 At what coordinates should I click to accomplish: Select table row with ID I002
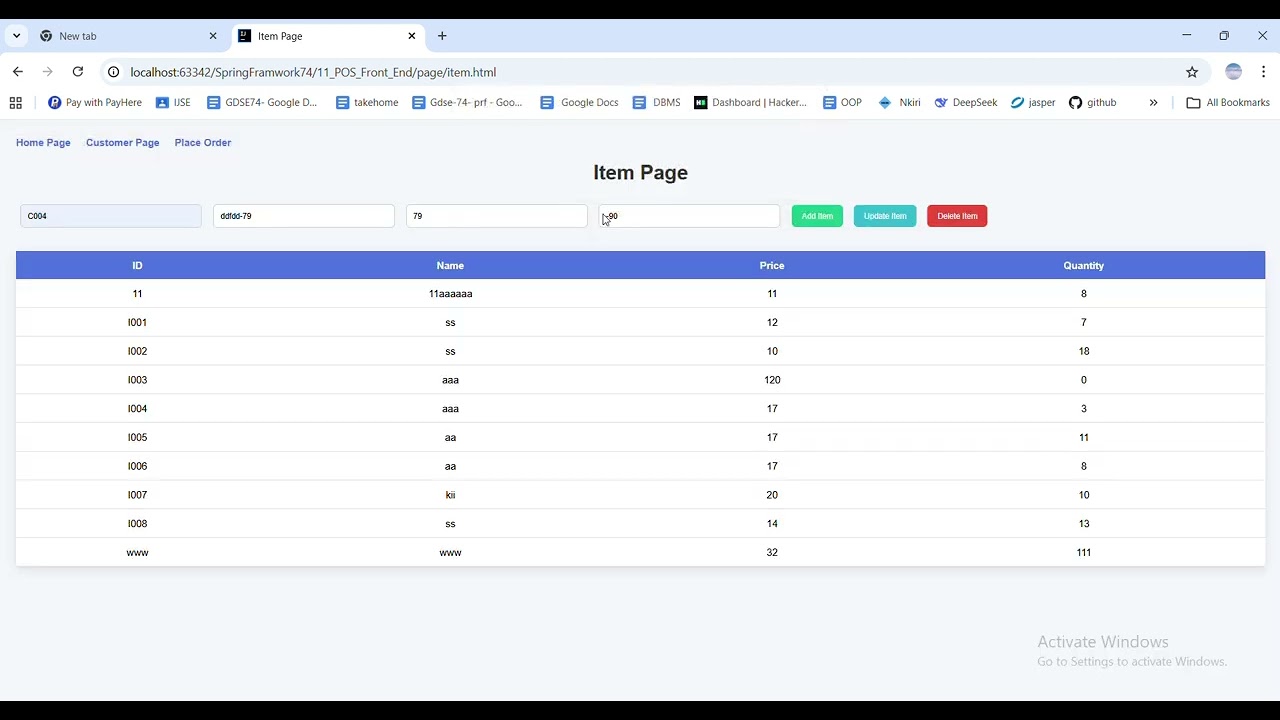[x=640, y=351]
